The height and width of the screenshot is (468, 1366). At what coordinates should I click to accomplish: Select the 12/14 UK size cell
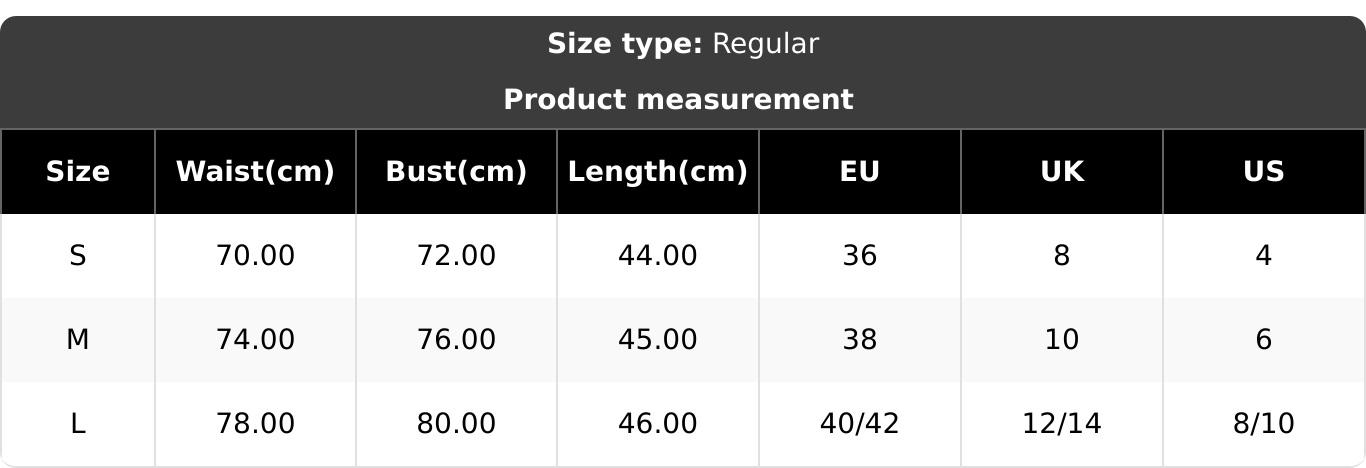coord(1061,424)
